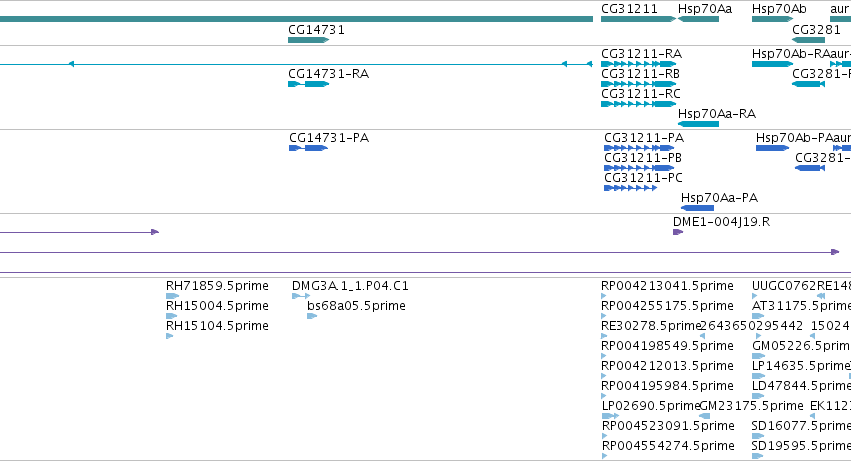Select the CG31211-RB transcript arrows
This screenshot has width=851, height=461.
(638, 84)
